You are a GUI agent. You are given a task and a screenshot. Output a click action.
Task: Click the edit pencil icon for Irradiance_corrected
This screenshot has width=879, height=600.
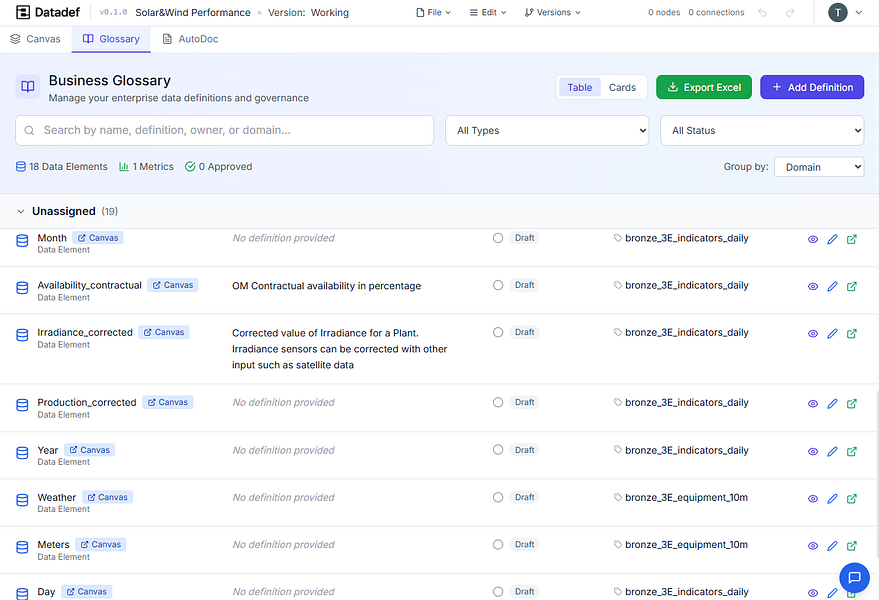pyautogui.click(x=832, y=334)
